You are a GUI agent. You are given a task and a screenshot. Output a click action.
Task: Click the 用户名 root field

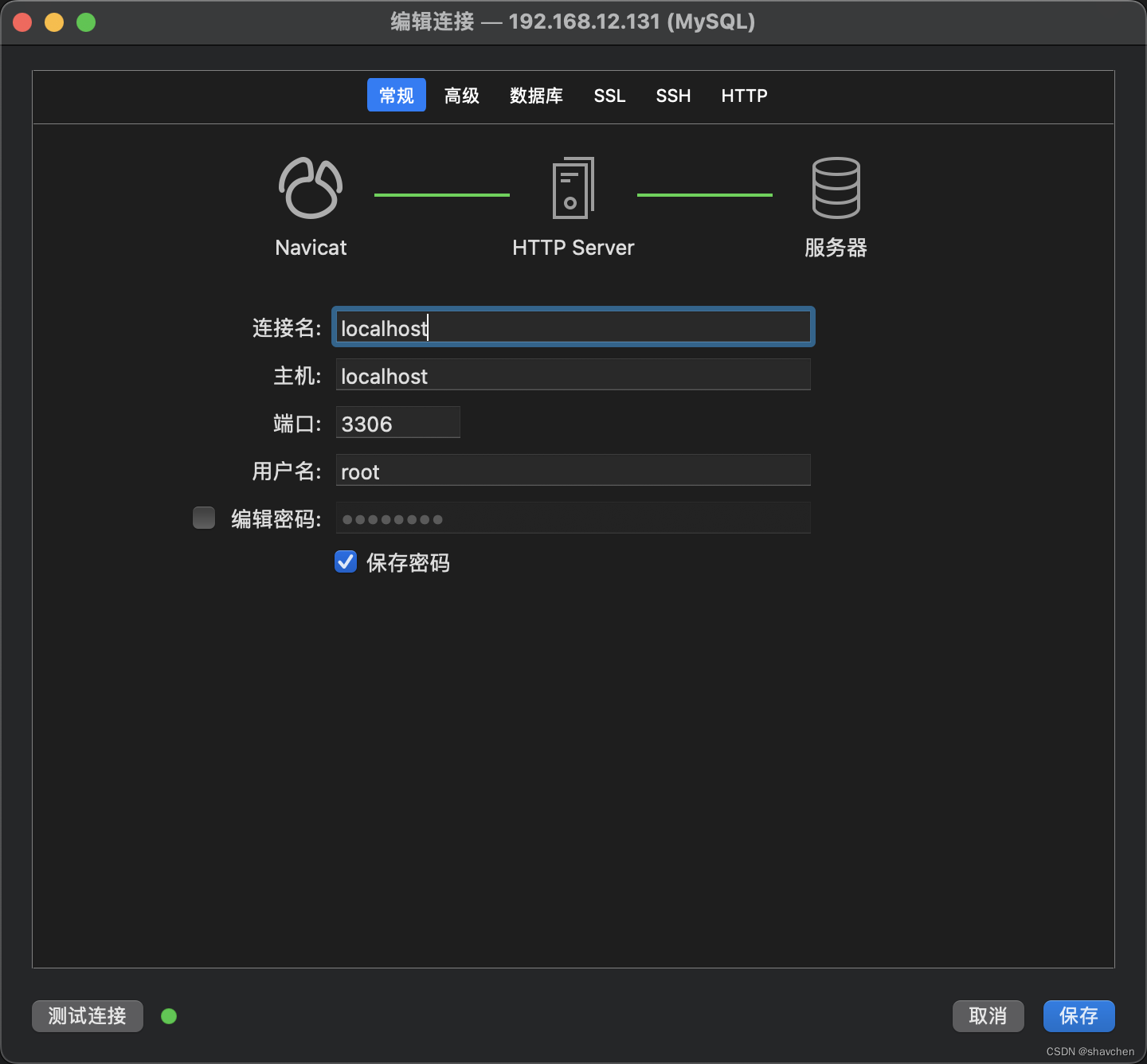573,470
